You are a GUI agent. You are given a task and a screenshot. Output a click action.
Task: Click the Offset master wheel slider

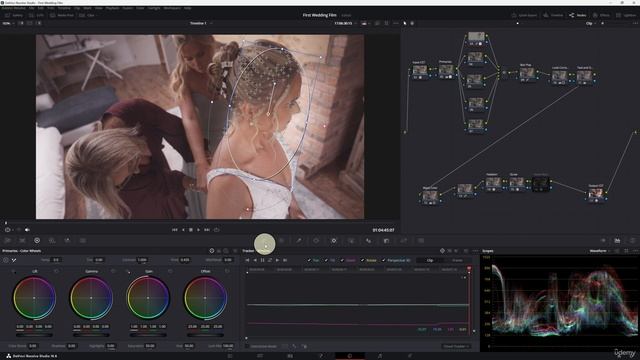[x=205, y=335]
